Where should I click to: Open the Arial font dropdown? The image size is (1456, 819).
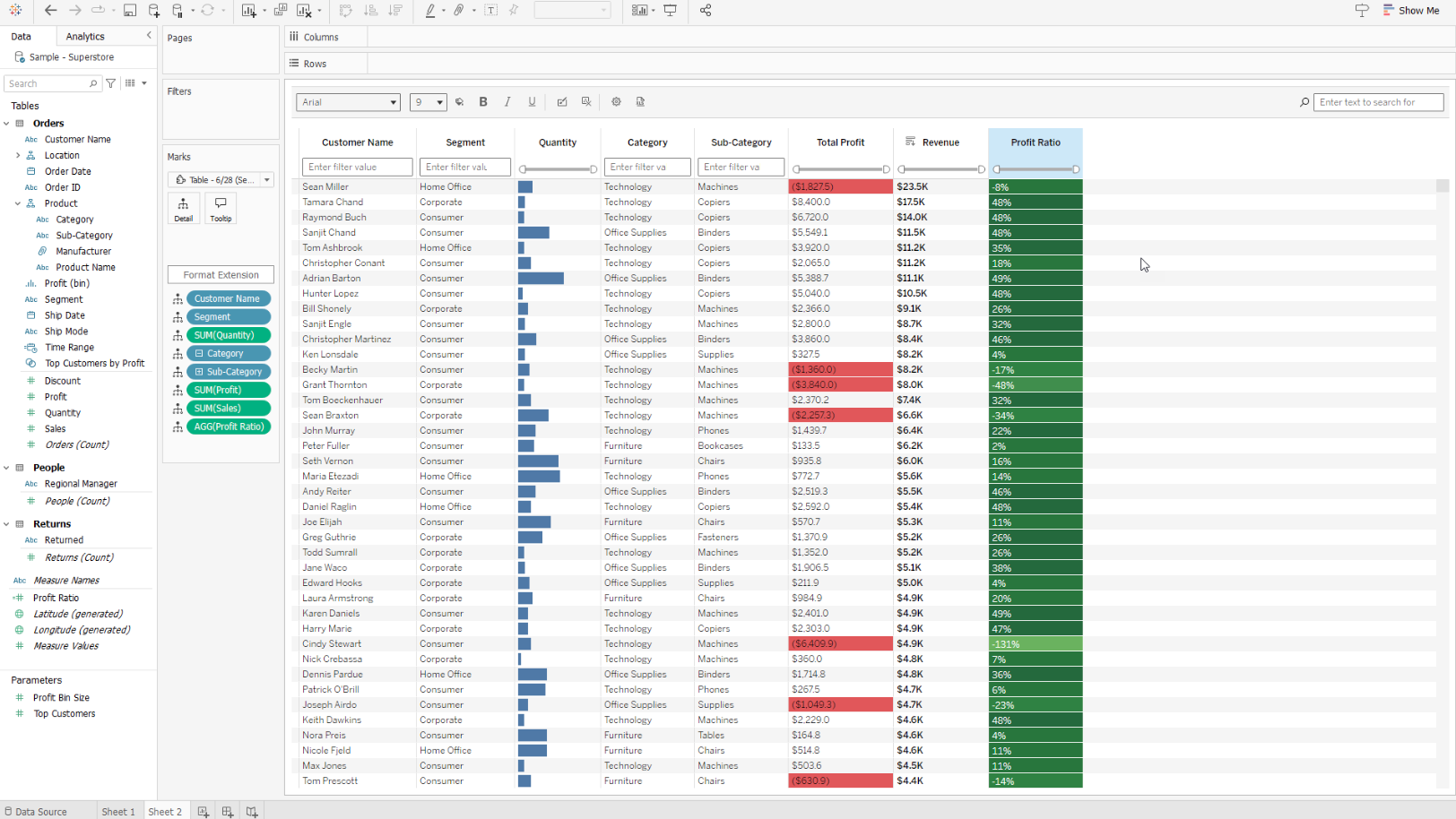coord(348,102)
